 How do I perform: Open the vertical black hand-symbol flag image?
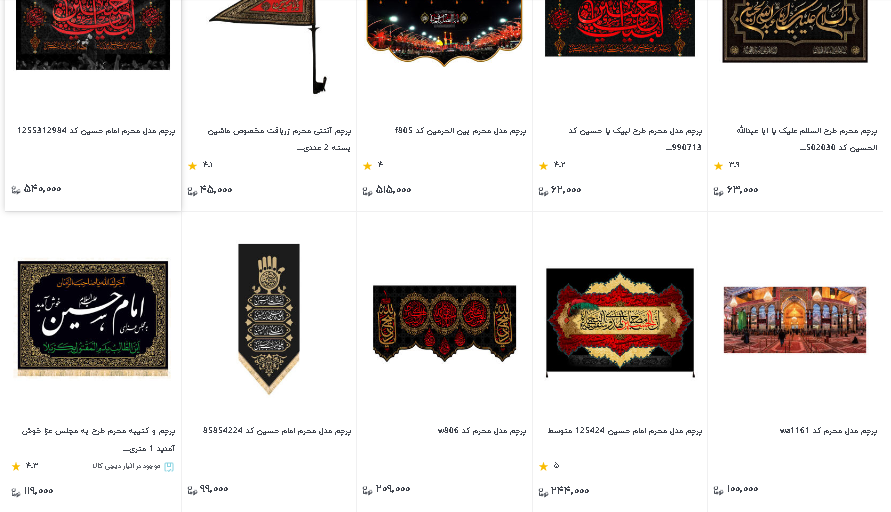(269, 318)
